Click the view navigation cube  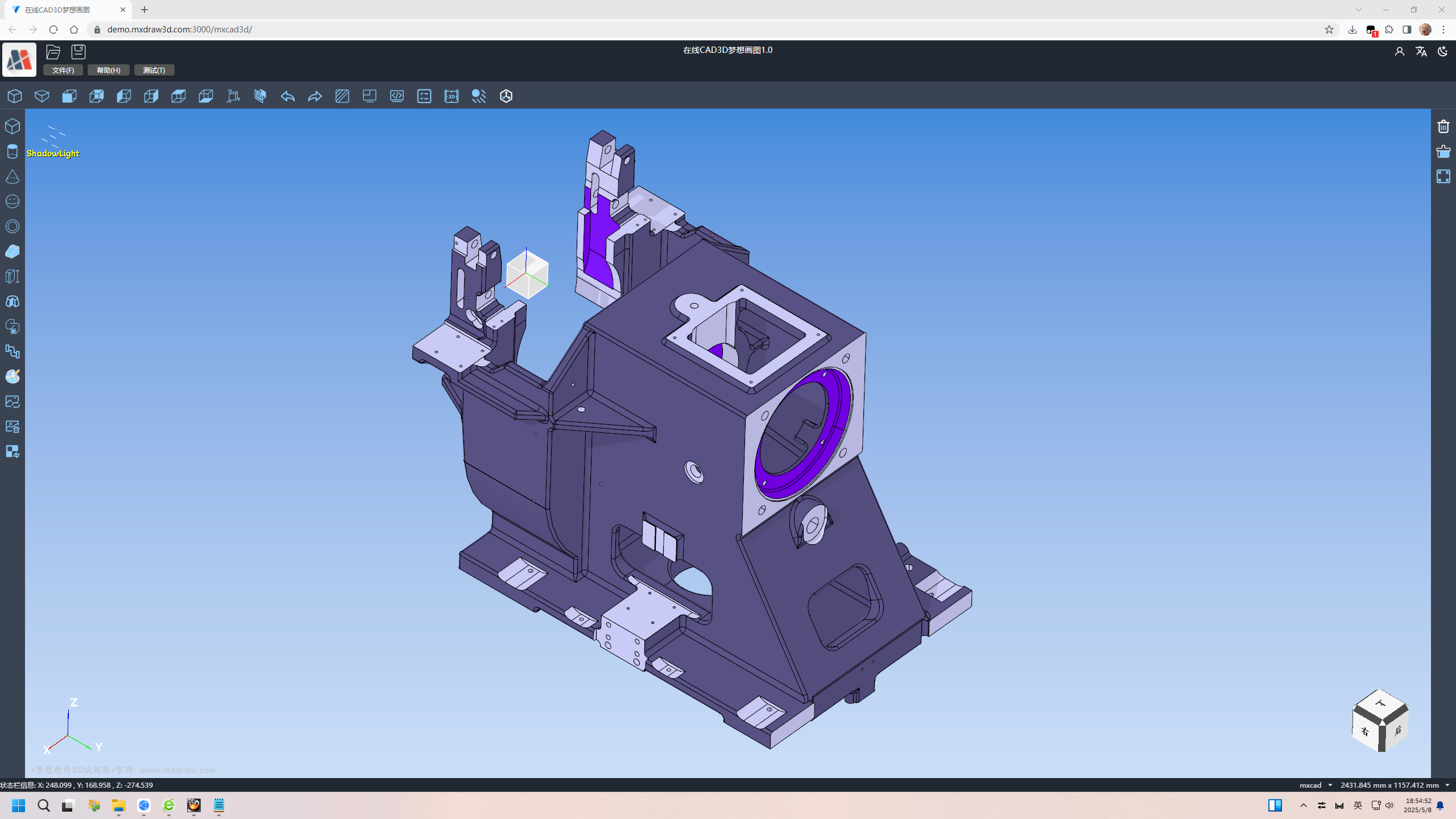tap(1380, 720)
